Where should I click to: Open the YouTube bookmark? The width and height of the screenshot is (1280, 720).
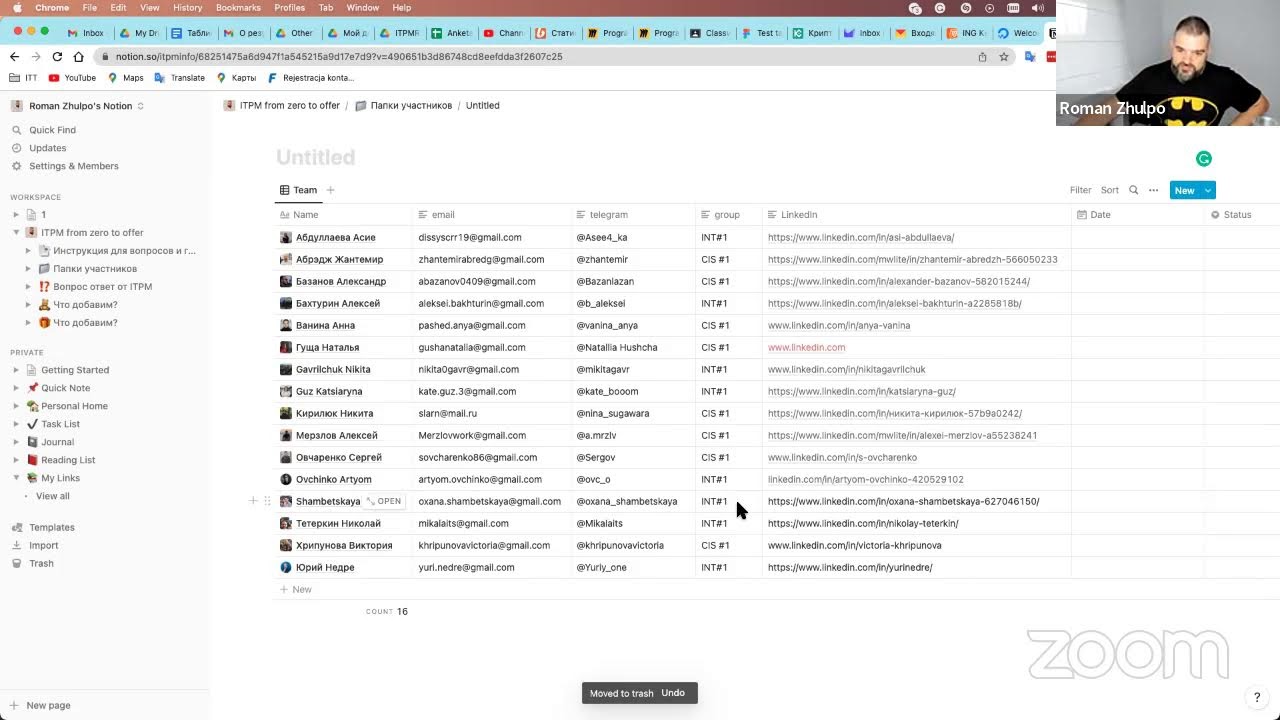pyautogui.click(x=72, y=78)
